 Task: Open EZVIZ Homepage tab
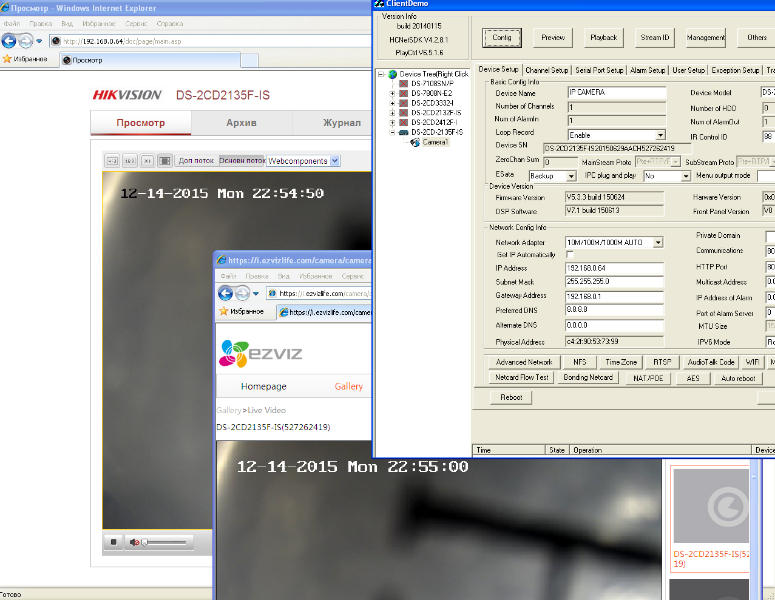click(263, 386)
